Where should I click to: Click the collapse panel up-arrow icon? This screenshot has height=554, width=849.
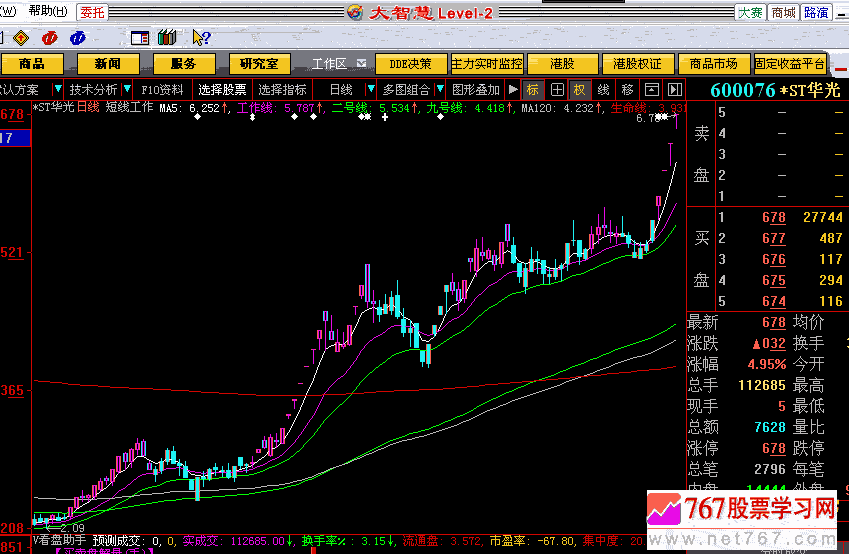pos(652,90)
